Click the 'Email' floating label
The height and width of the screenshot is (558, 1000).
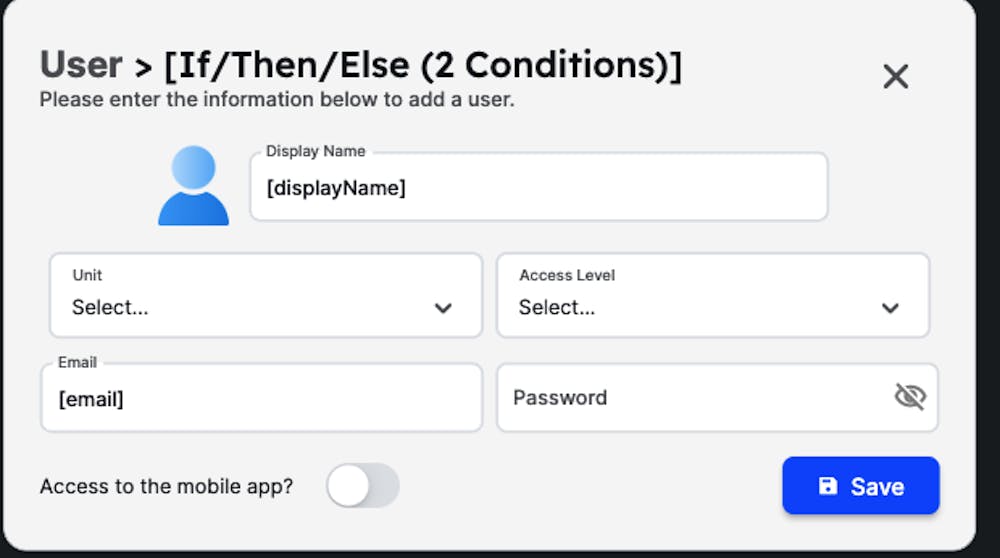78,362
